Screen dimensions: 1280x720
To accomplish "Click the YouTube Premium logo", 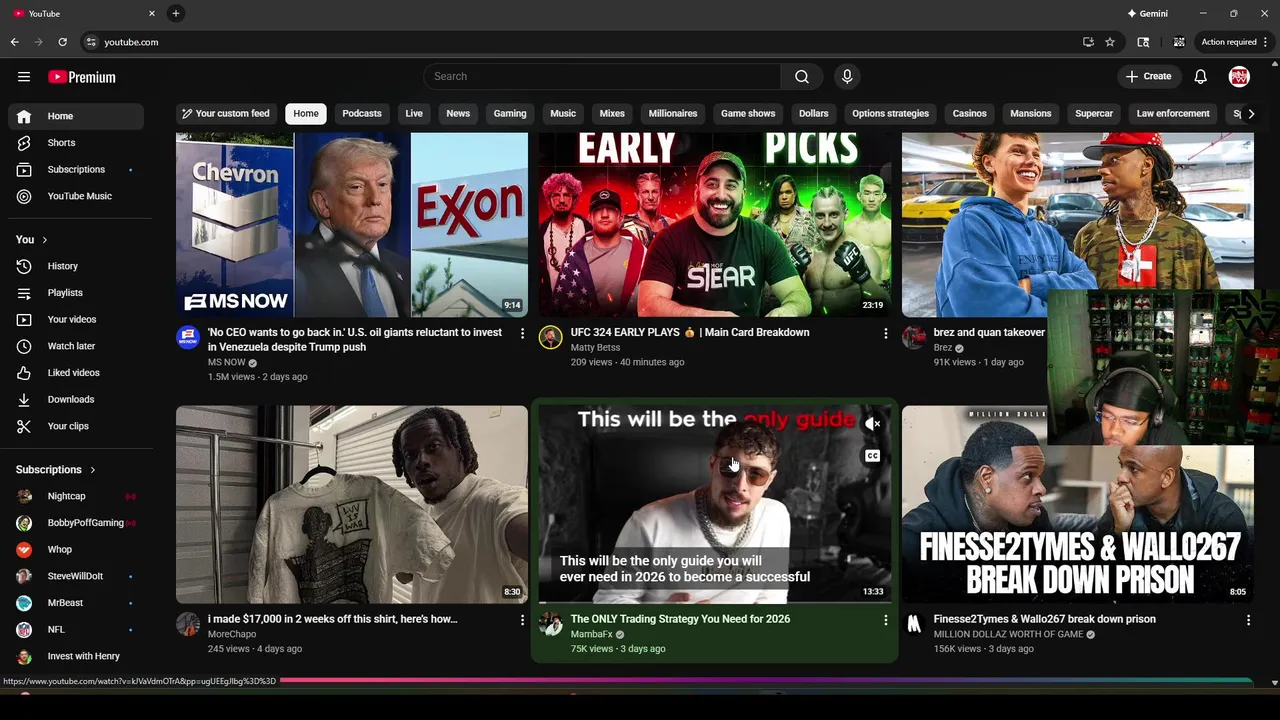I will tap(82, 77).
